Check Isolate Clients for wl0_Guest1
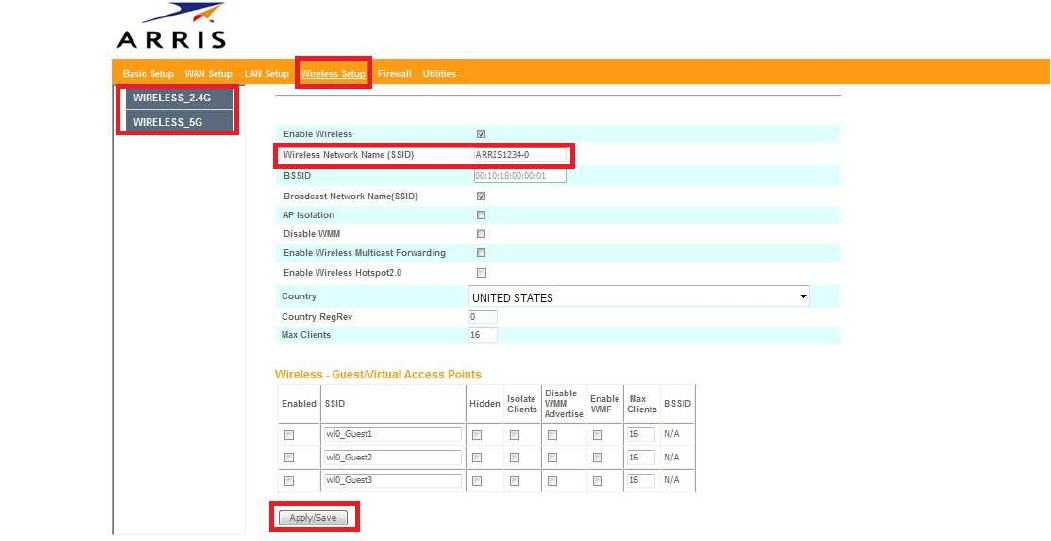Viewport: 1051px width, 541px height. pyautogui.click(x=514, y=435)
